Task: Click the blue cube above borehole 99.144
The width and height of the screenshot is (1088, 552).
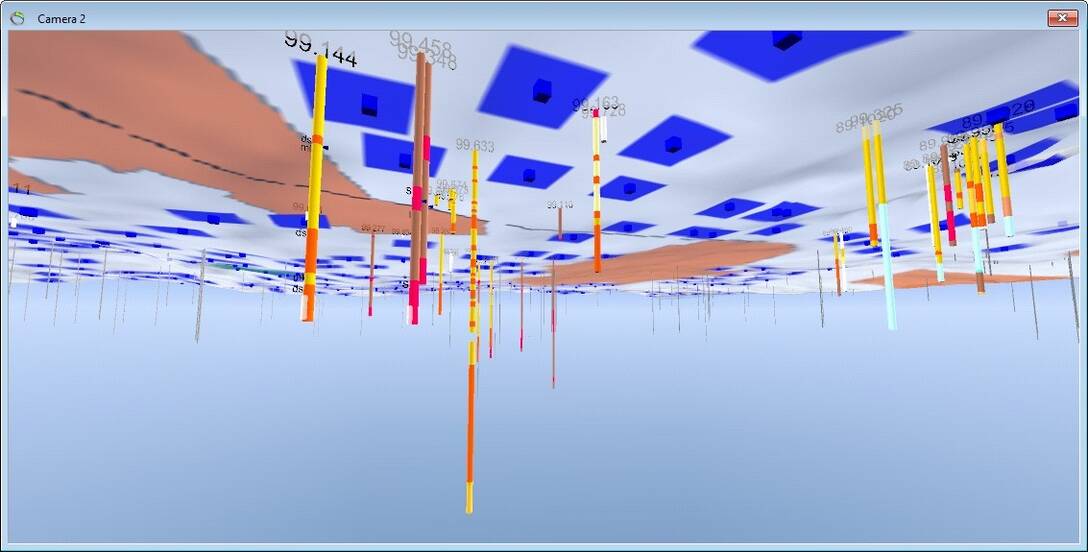Action: click(x=369, y=104)
